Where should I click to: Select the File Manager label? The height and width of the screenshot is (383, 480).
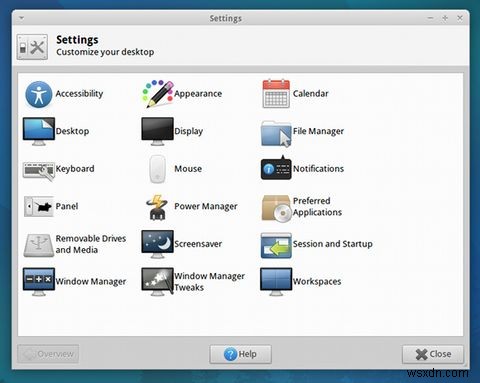point(318,132)
